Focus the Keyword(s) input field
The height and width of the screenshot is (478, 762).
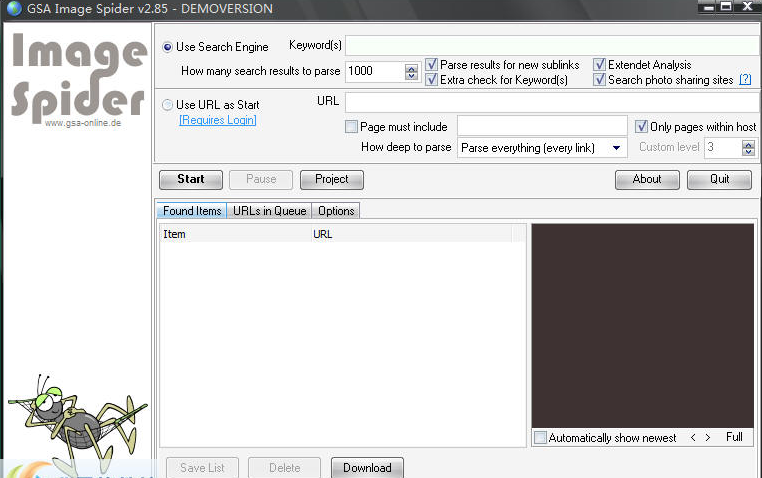(x=553, y=46)
